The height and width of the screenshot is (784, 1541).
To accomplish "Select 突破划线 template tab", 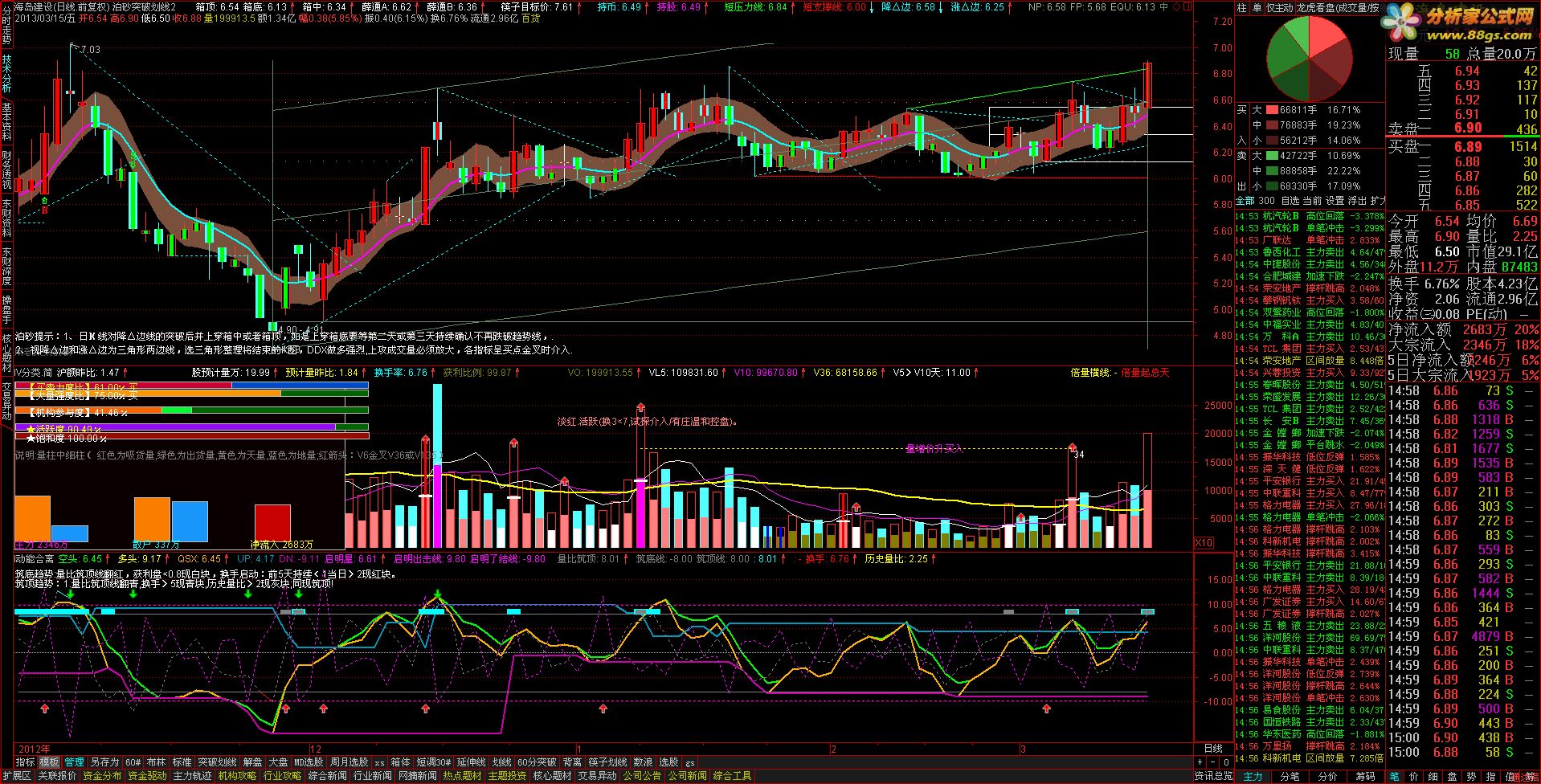I will [217, 762].
